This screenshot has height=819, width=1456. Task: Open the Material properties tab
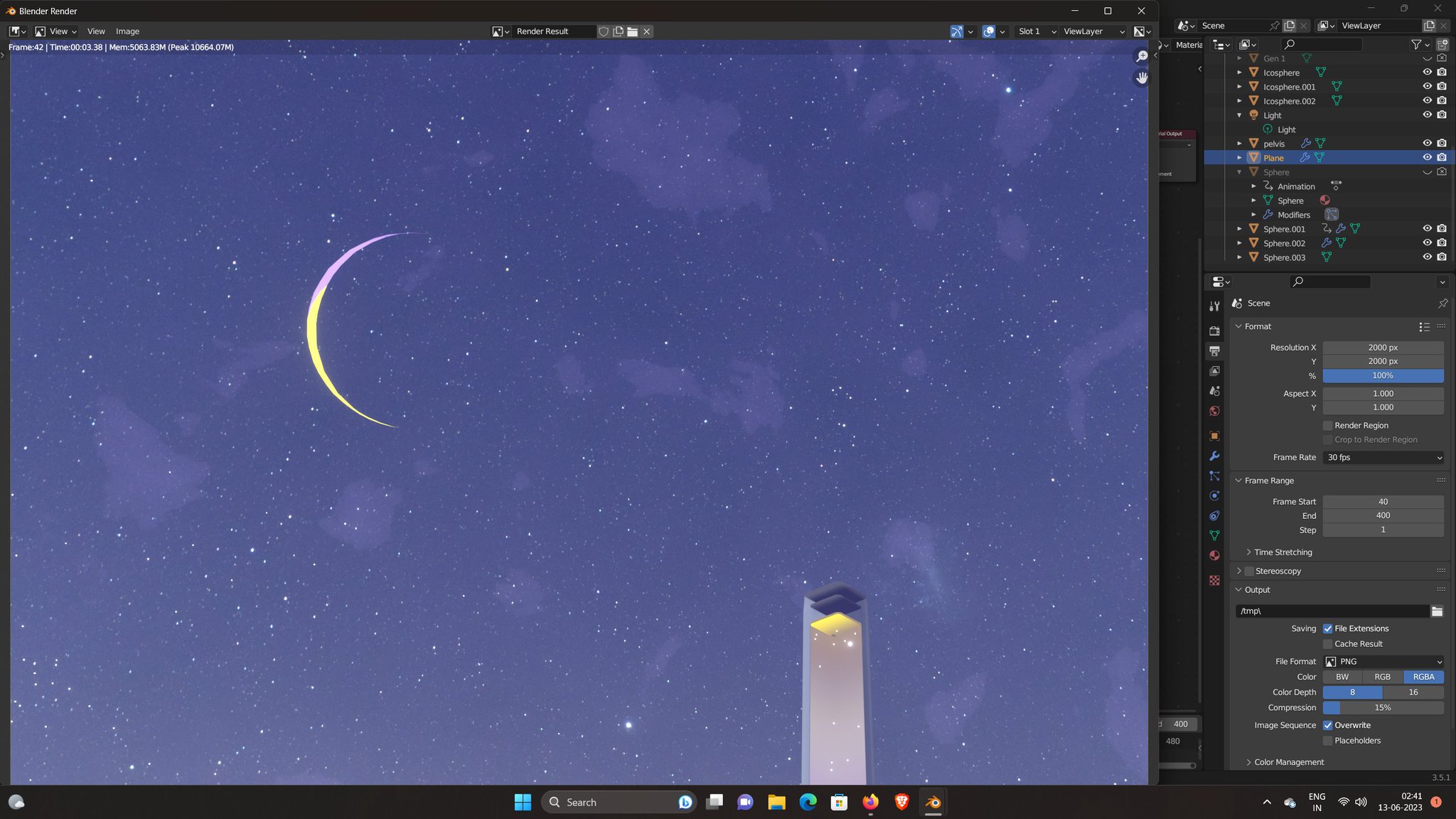tap(1214, 555)
